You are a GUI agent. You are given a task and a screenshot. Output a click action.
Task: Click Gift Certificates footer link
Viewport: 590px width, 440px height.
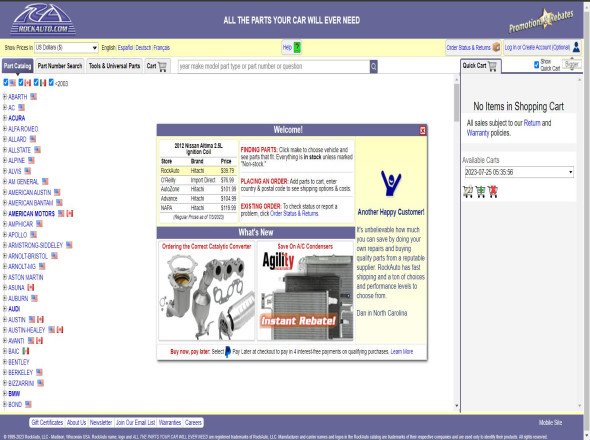pyautogui.click(x=47, y=423)
